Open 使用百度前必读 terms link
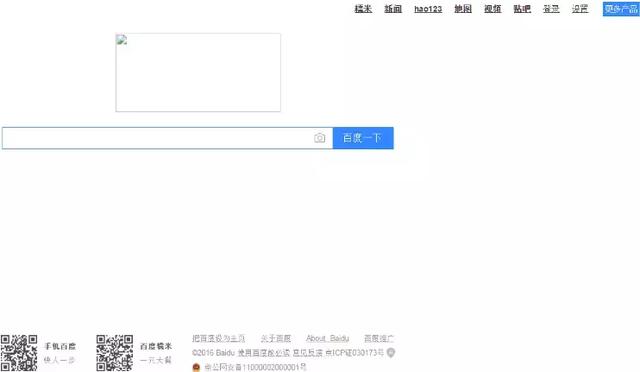Viewport: 640px width, 372px height. [x=264, y=352]
